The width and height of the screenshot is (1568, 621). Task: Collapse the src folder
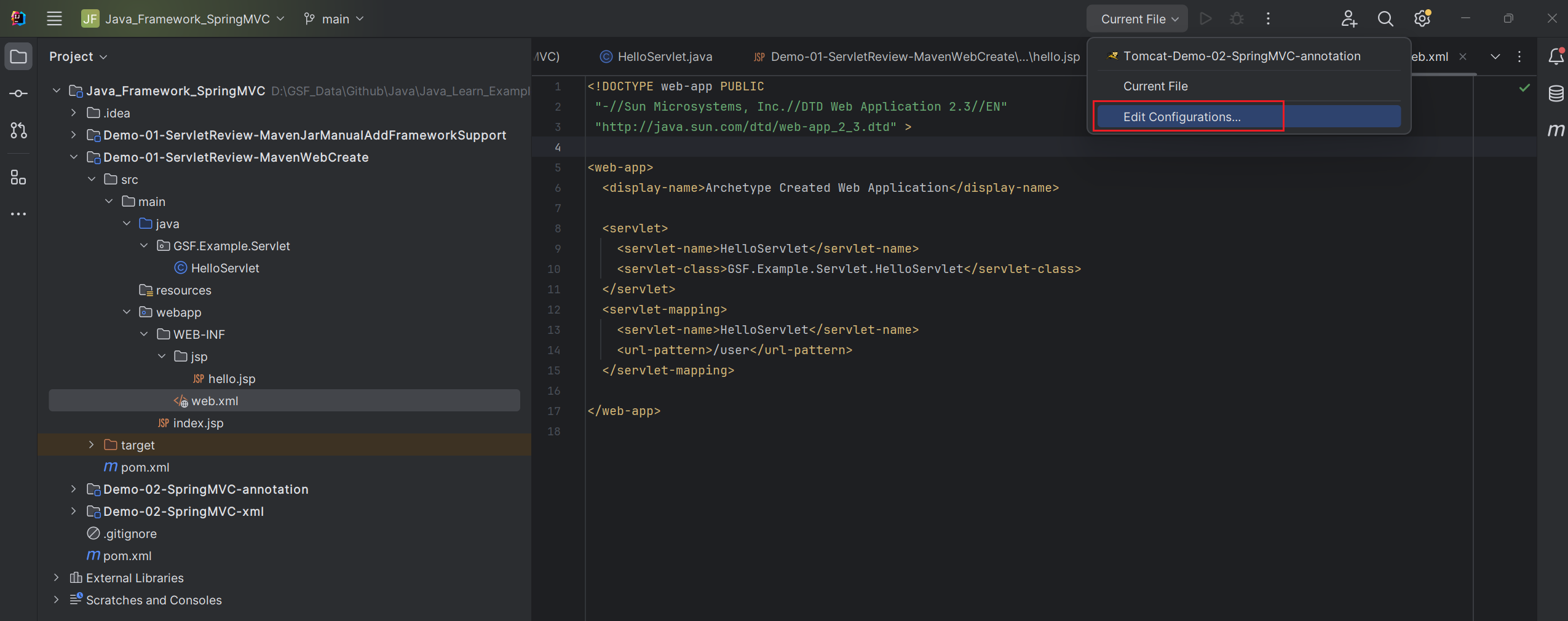coord(92,180)
